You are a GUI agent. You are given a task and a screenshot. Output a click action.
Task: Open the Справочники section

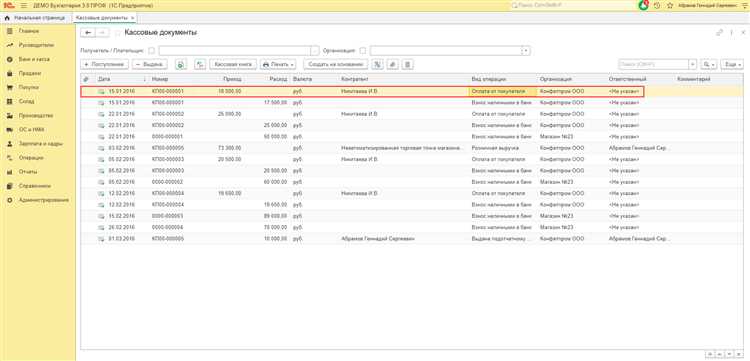point(35,186)
